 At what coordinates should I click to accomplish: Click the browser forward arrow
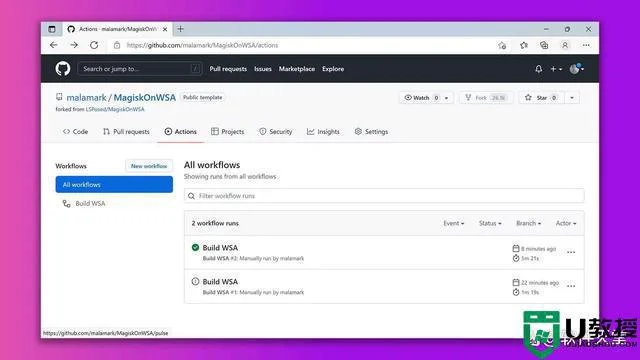(74, 45)
